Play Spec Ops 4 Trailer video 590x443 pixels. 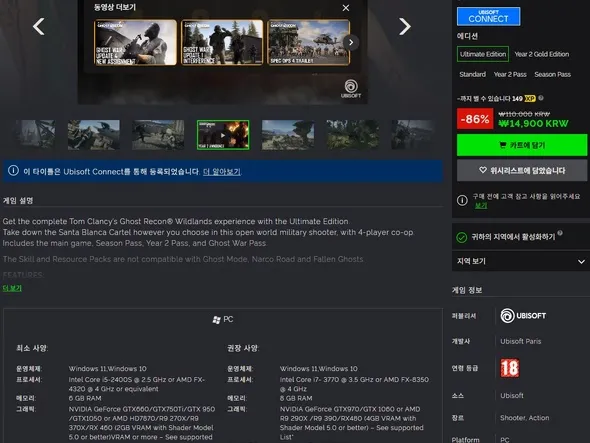pos(309,43)
